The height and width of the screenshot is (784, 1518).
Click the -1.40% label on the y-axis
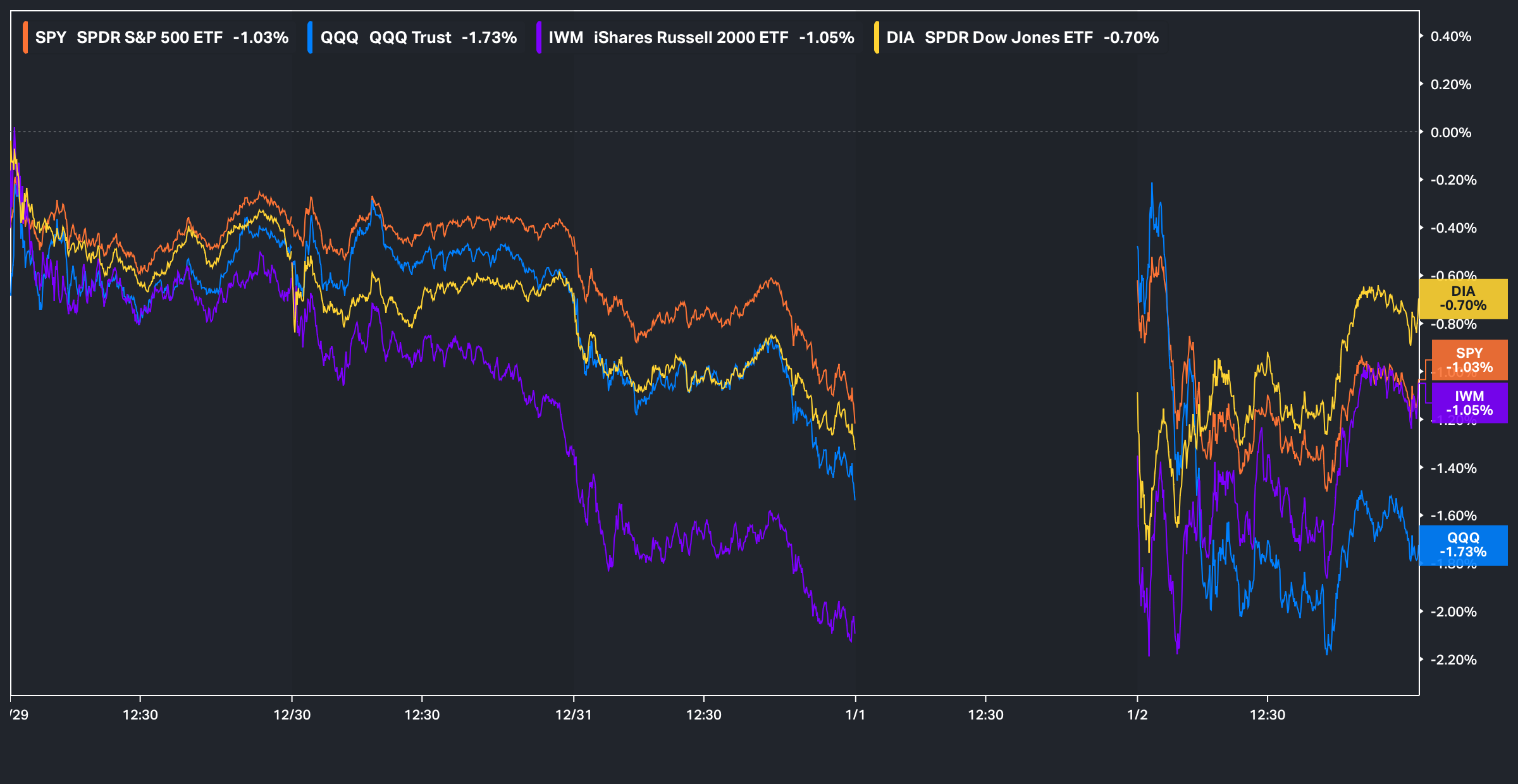(x=1453, y=469)
